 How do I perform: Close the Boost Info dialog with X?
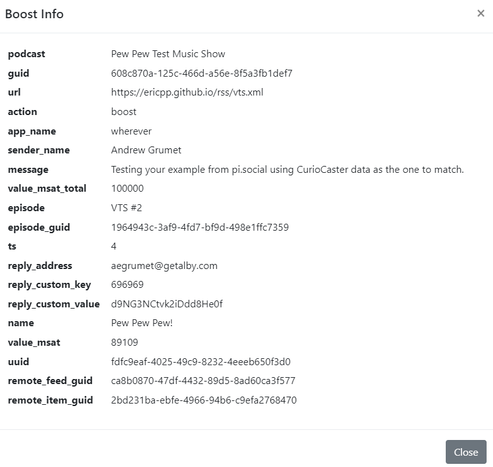[x=480, y=13]
